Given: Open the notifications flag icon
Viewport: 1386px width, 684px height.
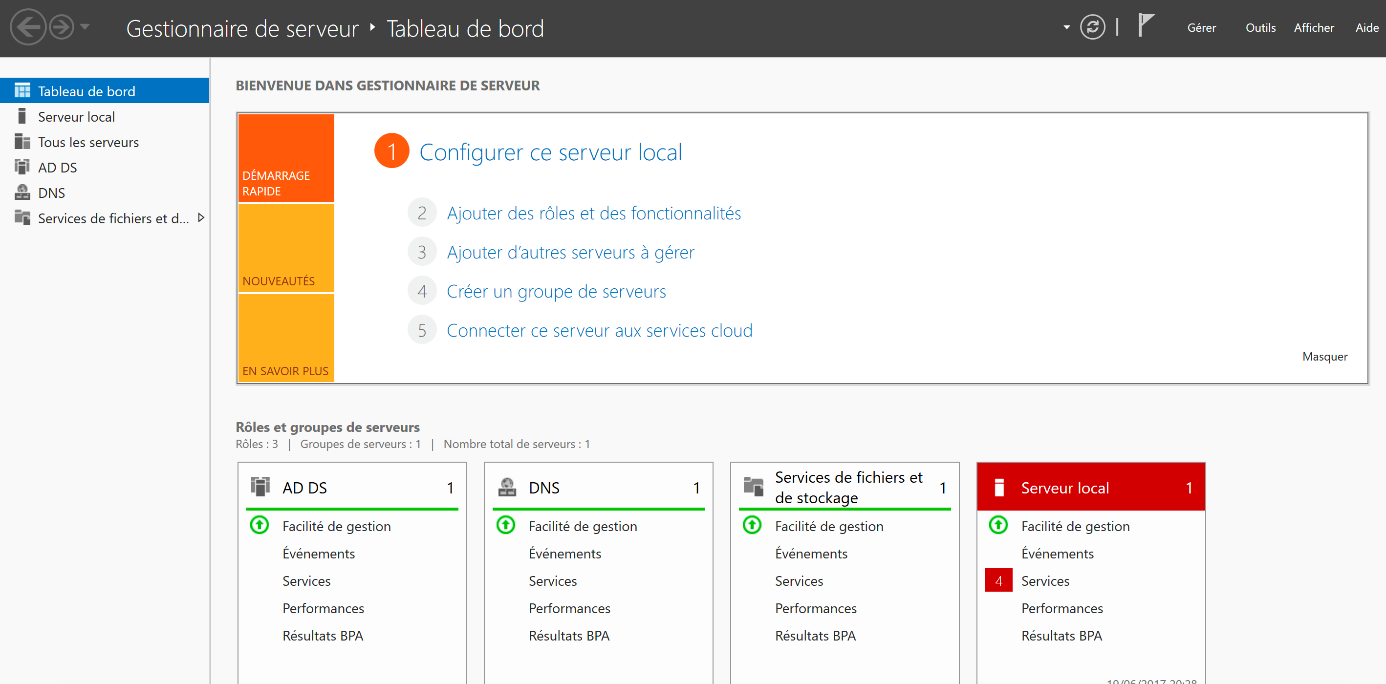Looking at the screenshot, I should (x=1146, y=27).
